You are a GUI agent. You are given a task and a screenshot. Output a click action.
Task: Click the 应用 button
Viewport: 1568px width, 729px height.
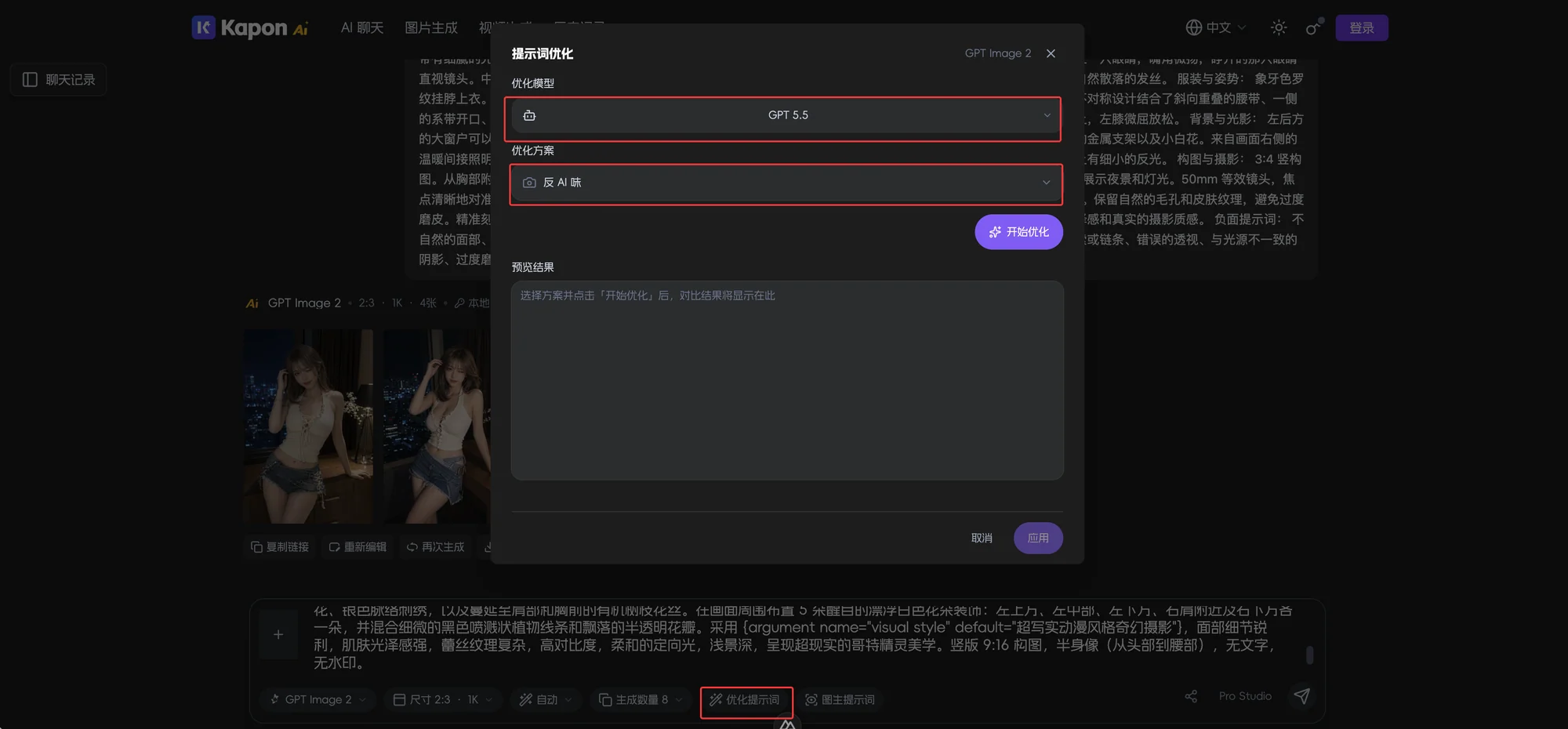click(1038, 538)
